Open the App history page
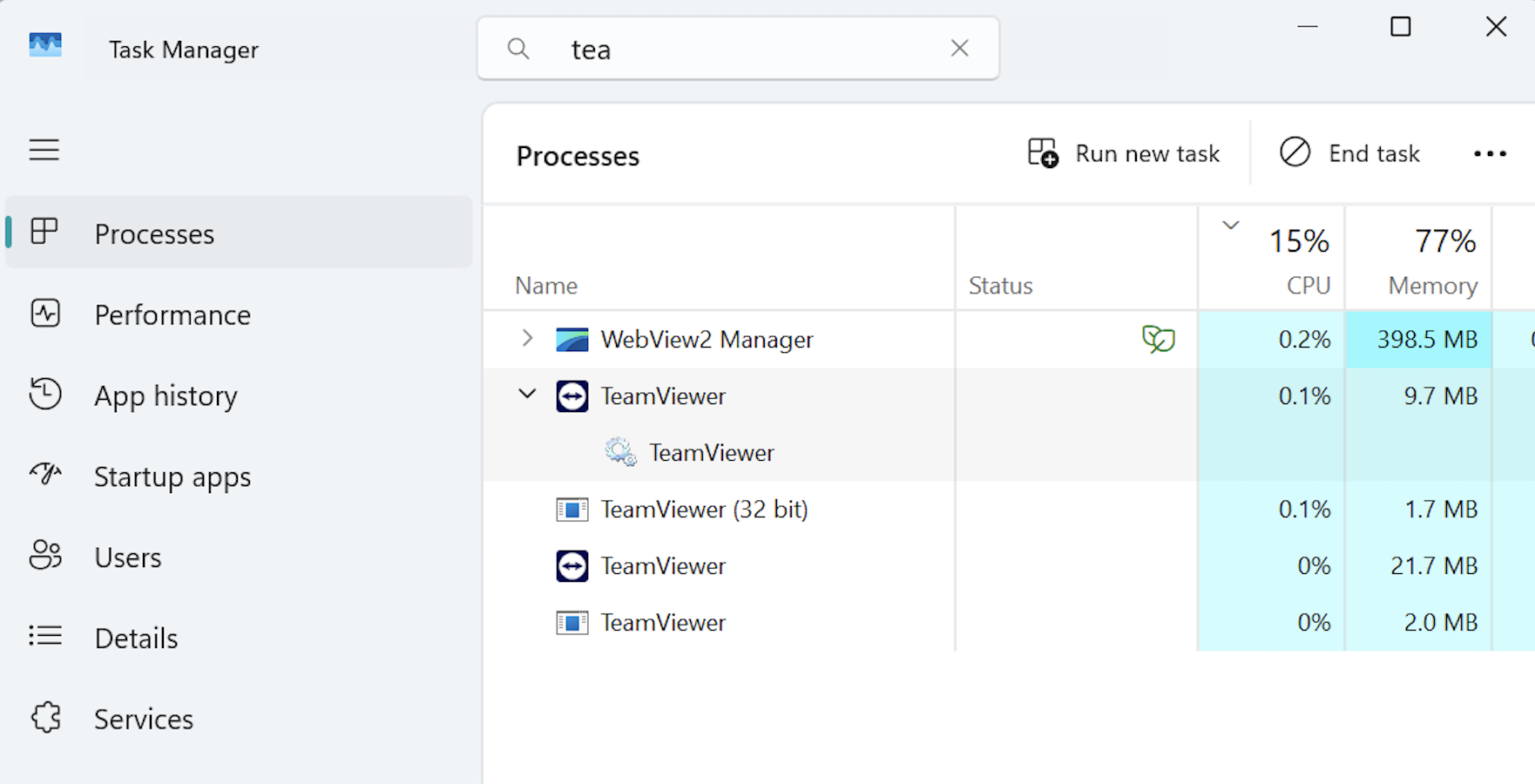Screen dimensions: 1535x784 [239, 395]
